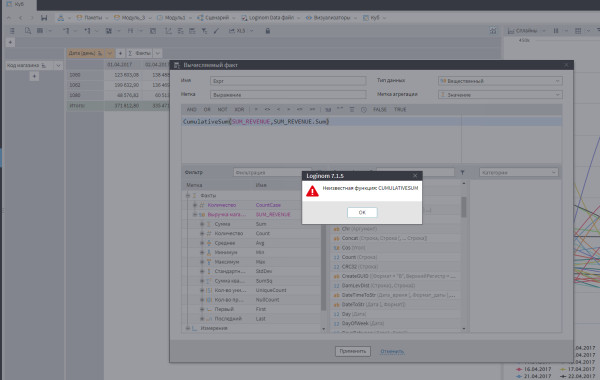Click the lock icon in cube toolbar
The image size is (600, 380).
(x=268, y=31)
